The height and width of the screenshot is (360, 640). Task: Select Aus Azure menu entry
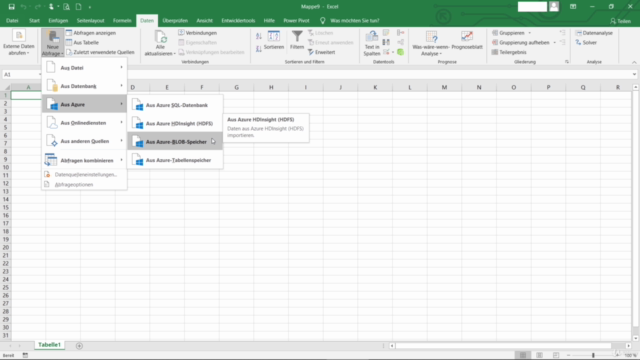tap(84, 104)
